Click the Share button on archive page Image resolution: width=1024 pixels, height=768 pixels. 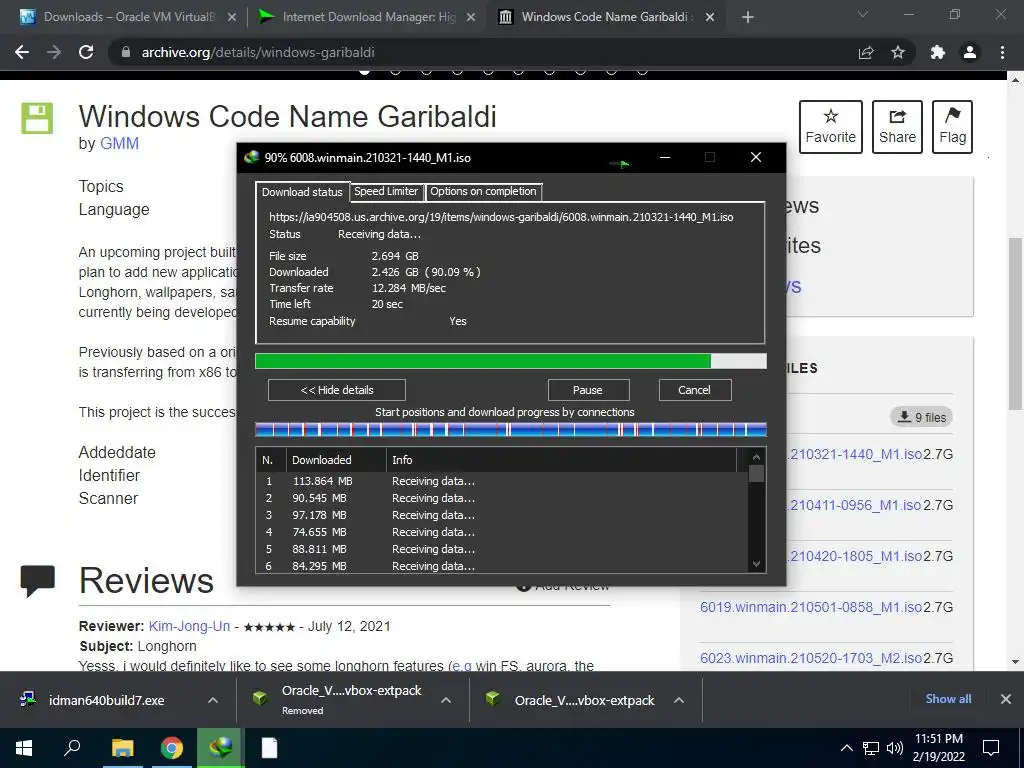(x=897, y=127)
